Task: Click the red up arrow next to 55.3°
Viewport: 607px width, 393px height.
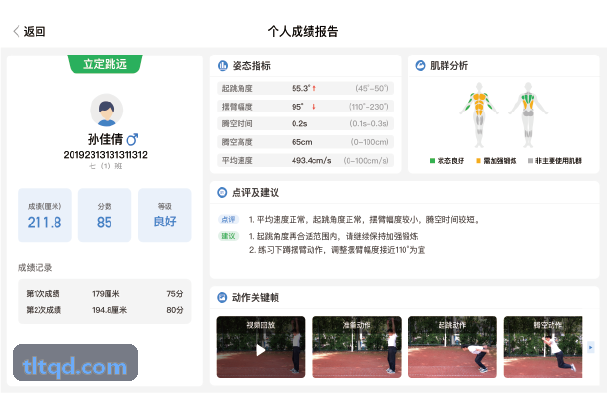Action: click(314, 88)
